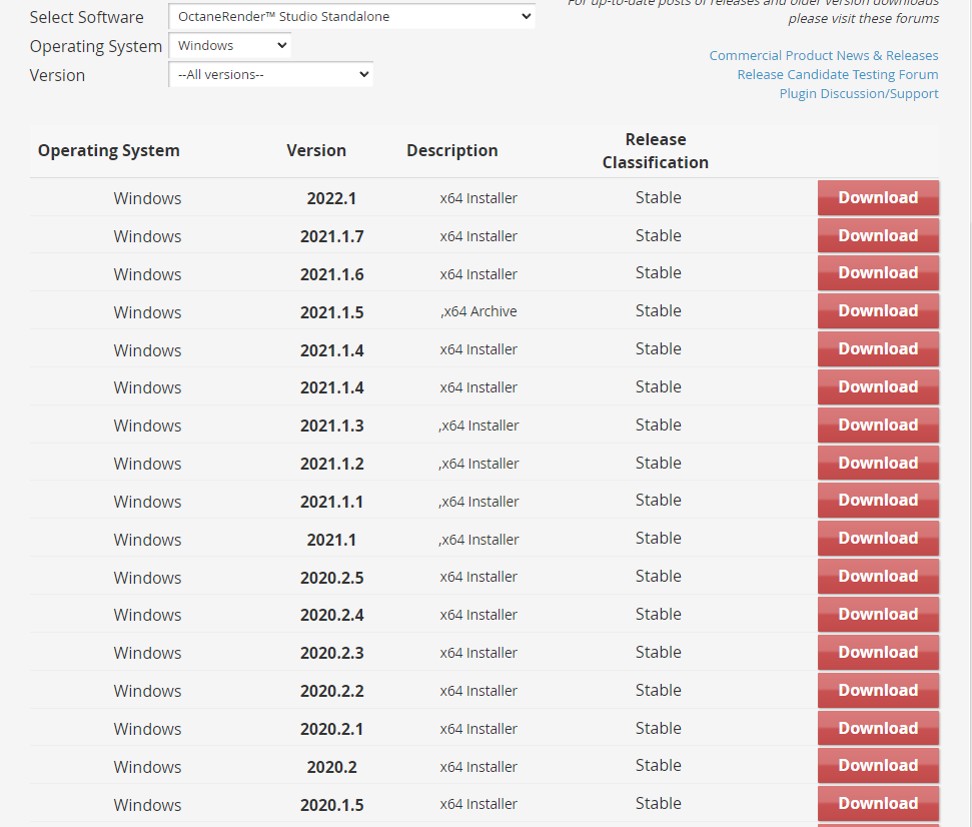Click the 2020.2.2 version cell

332,691
